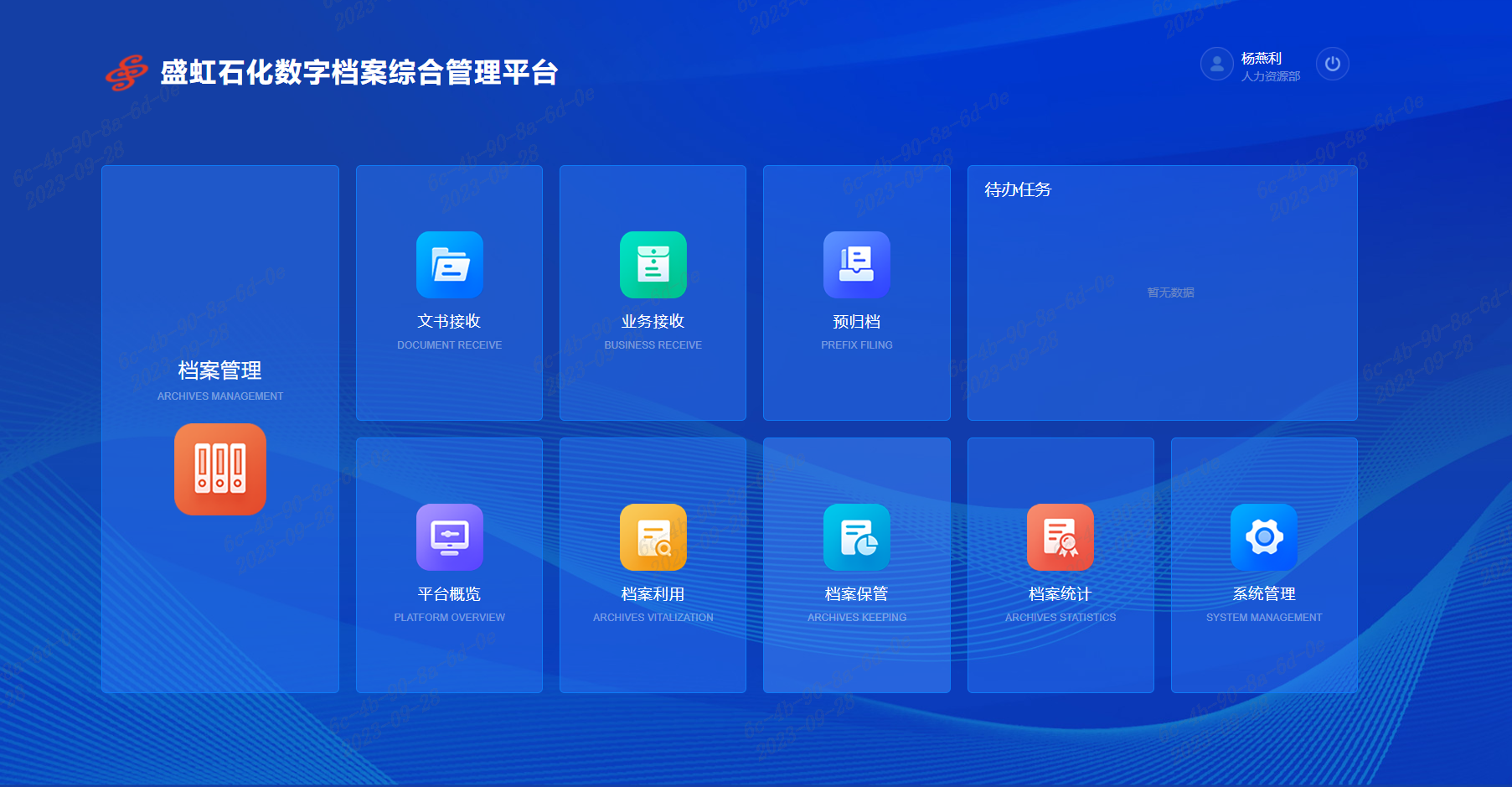Open the orange 档案管理 binders icon
Screen dimensions: 1512x787
(219, 469)
